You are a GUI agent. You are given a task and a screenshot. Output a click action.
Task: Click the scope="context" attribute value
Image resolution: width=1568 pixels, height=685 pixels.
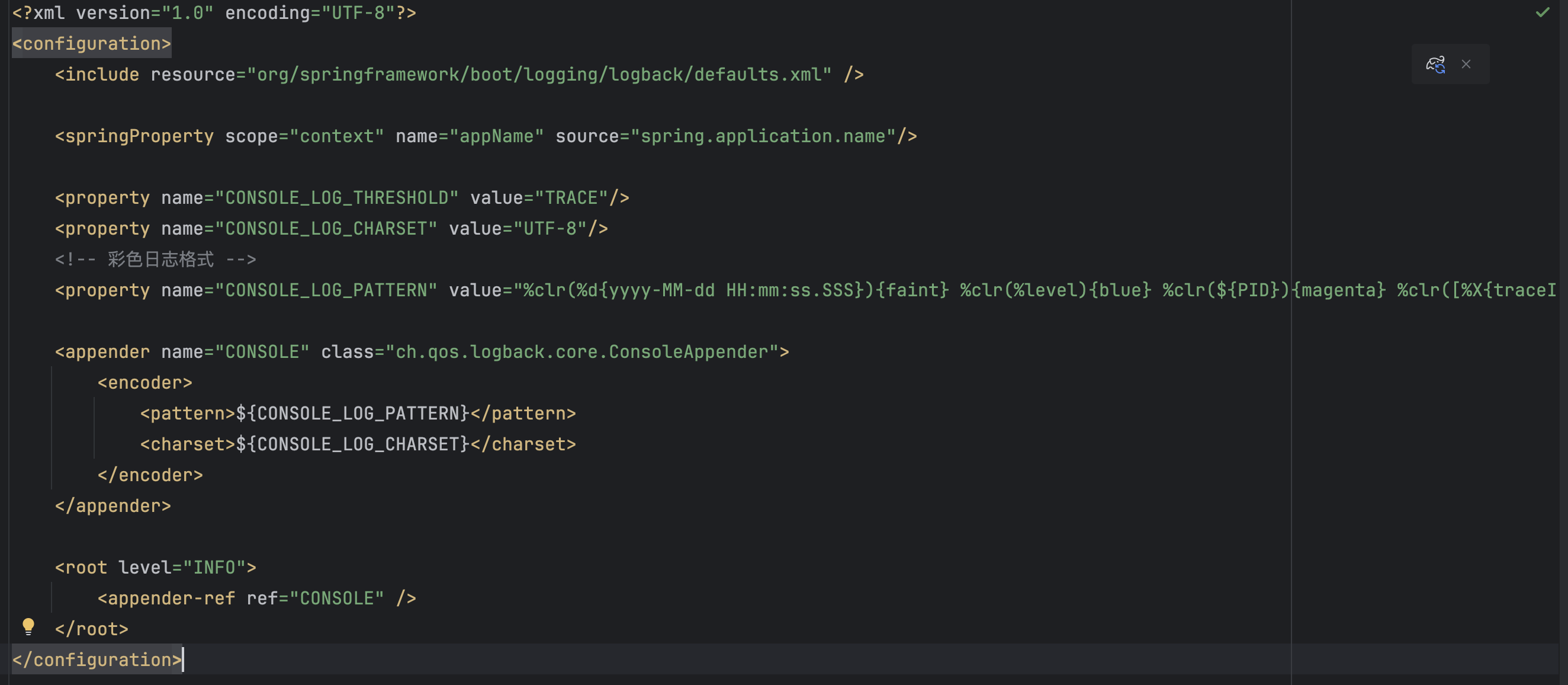point(336,136)
